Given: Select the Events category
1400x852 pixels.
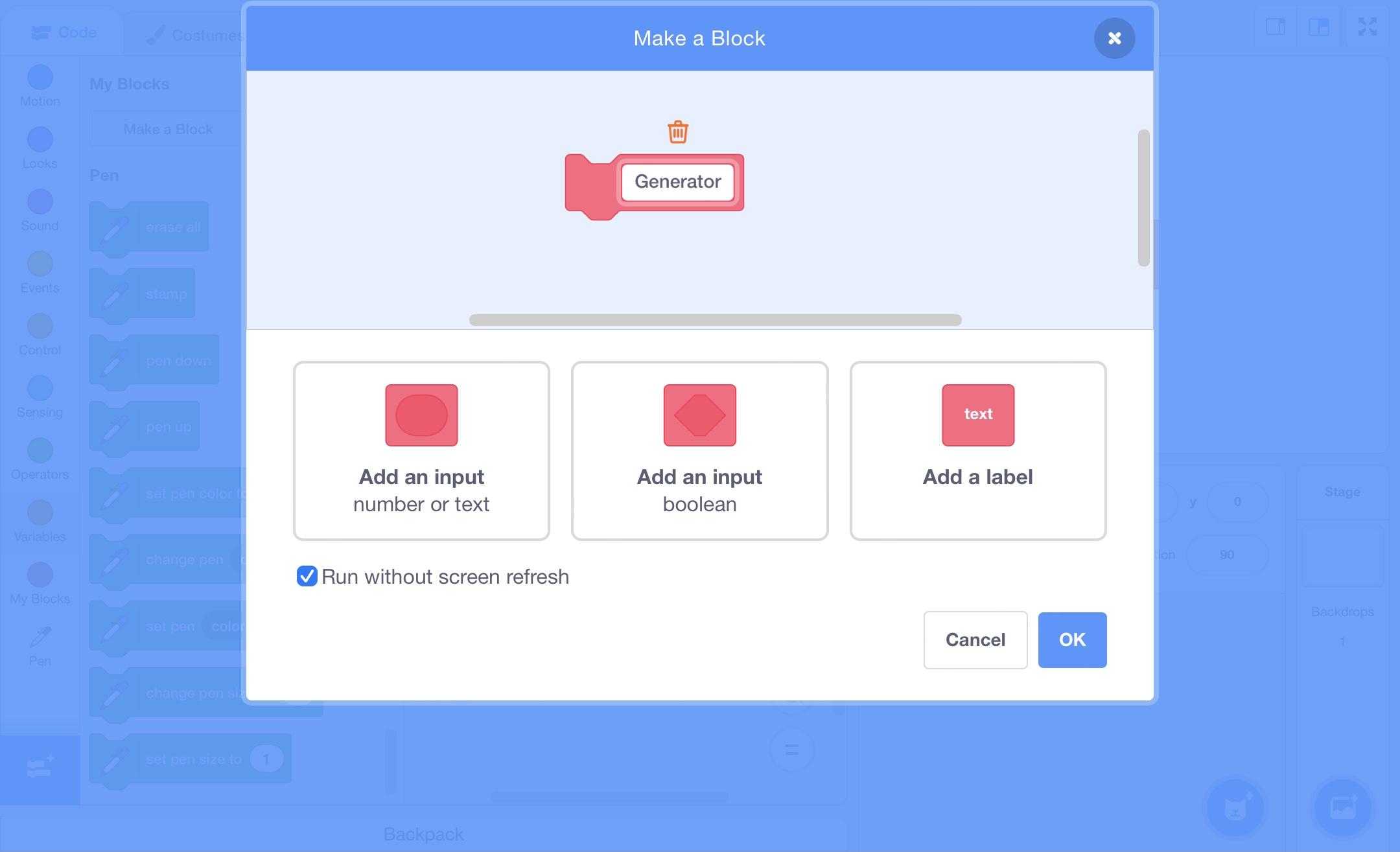Looking at the screenshot, I should point(40,273).
